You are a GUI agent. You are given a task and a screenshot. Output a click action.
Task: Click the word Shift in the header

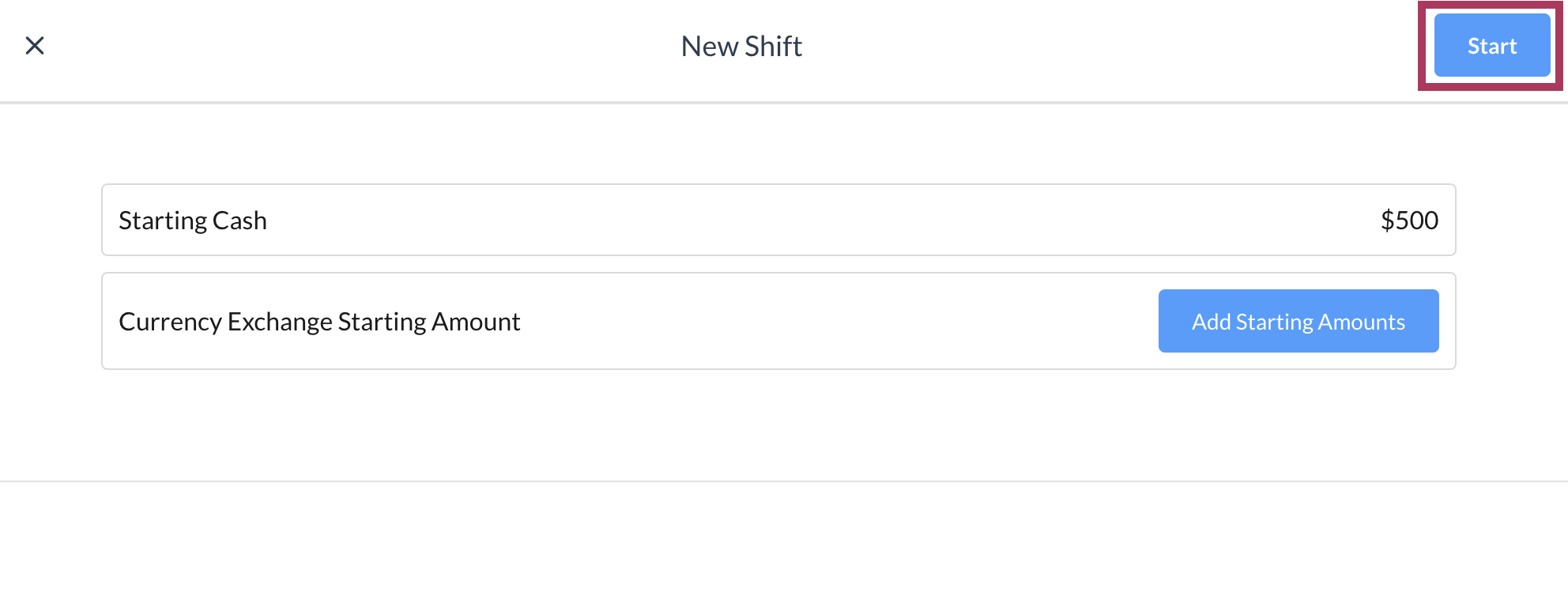click(772, 47)
